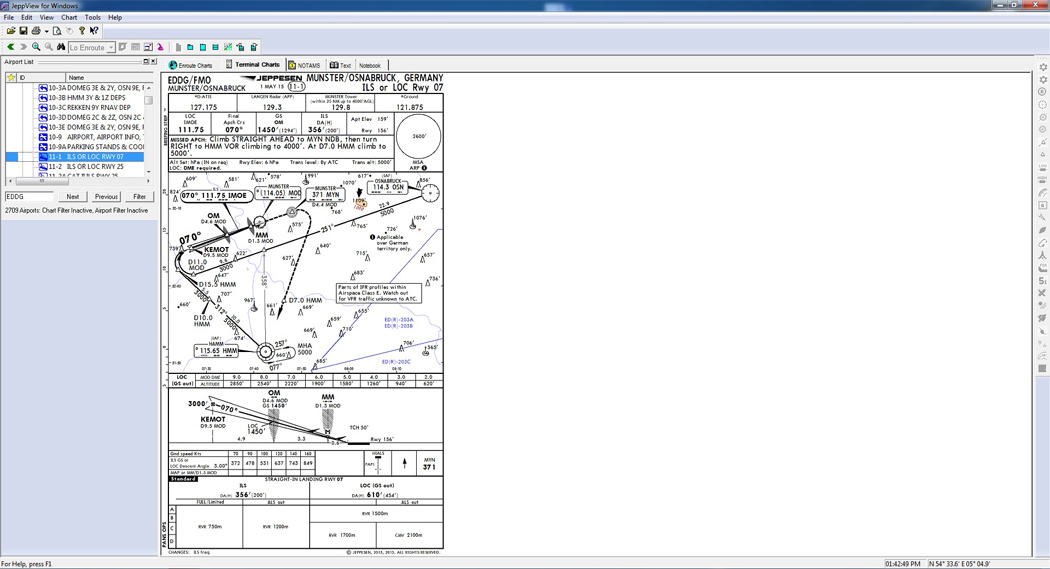Click the ILS or LOC Rwy 07 chart

click(x=305, y=314)
